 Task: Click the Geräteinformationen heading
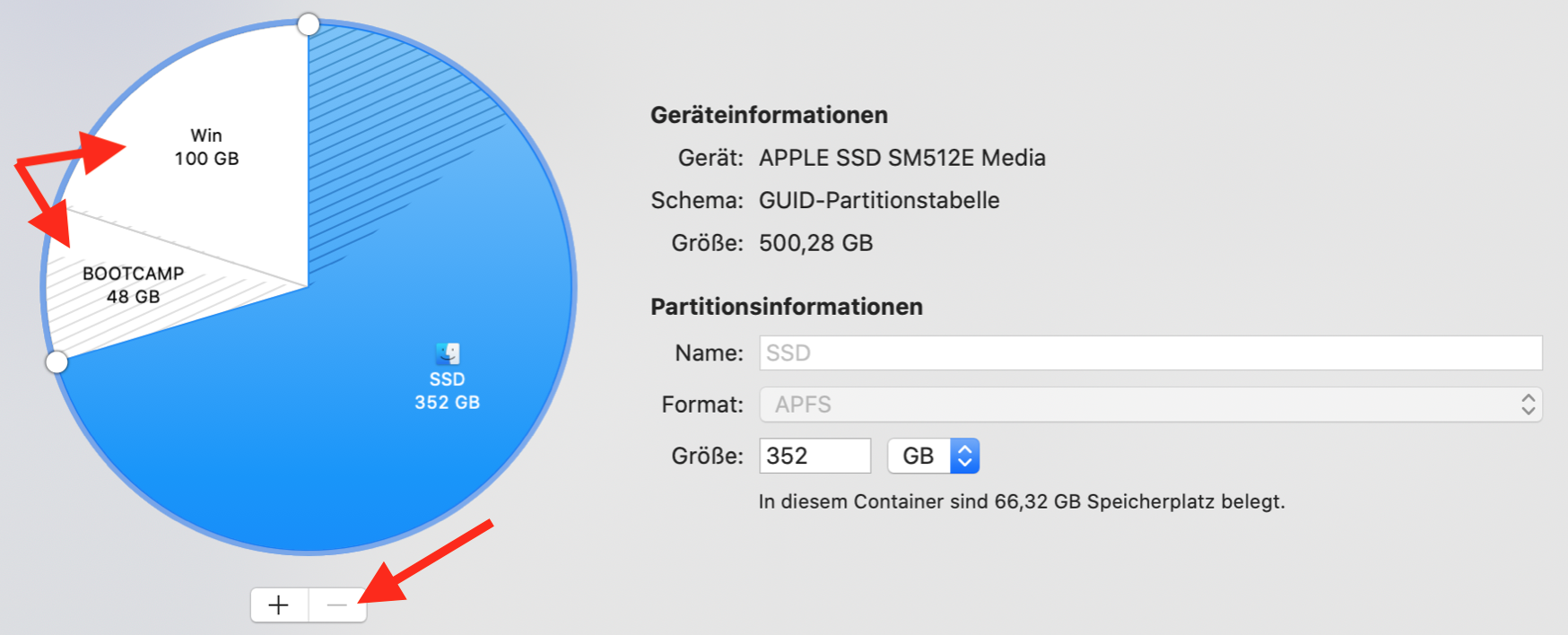pos(769,115)
